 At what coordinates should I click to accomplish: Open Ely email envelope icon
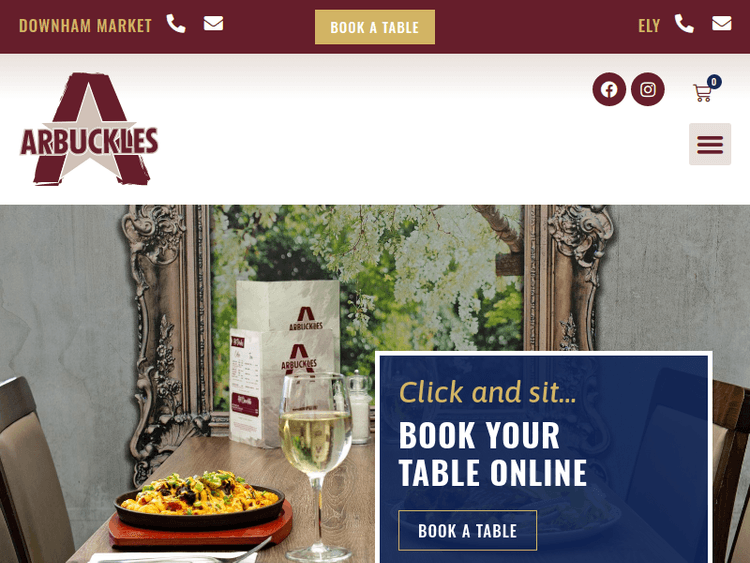[x=721, y=23]
